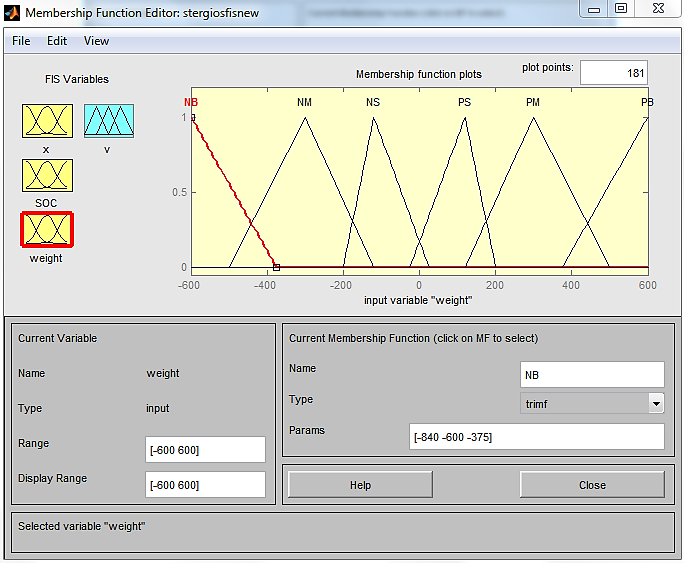Click the status text Selected variable "weight"
The image size is (684, 563).
pos(82,526)
